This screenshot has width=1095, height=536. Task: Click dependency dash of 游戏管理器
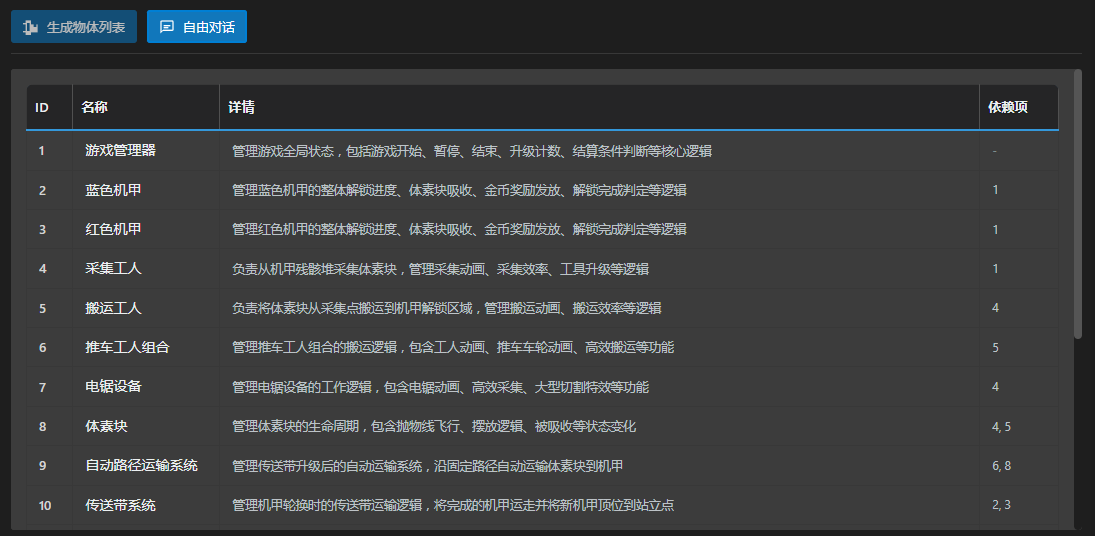[994, 151]
